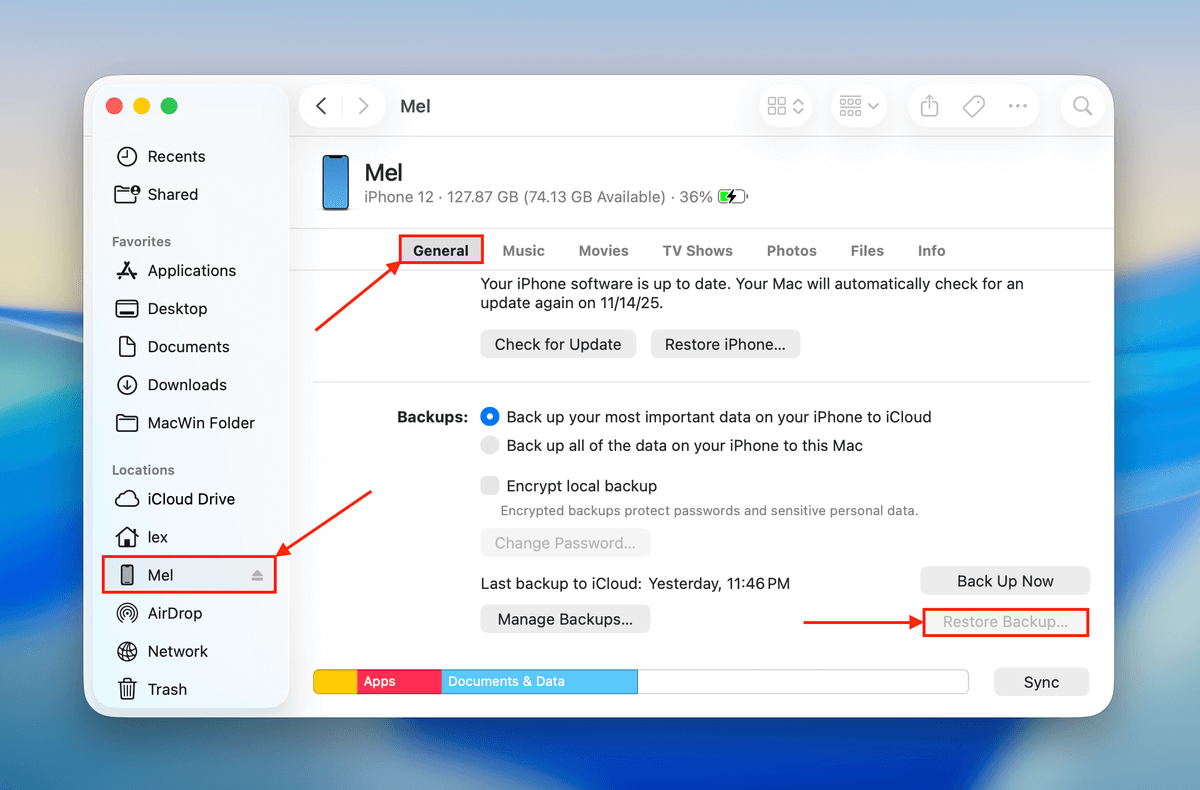Open AirDrop from the sidebar
The image size is (1200, 790).
tap(176, 613)
